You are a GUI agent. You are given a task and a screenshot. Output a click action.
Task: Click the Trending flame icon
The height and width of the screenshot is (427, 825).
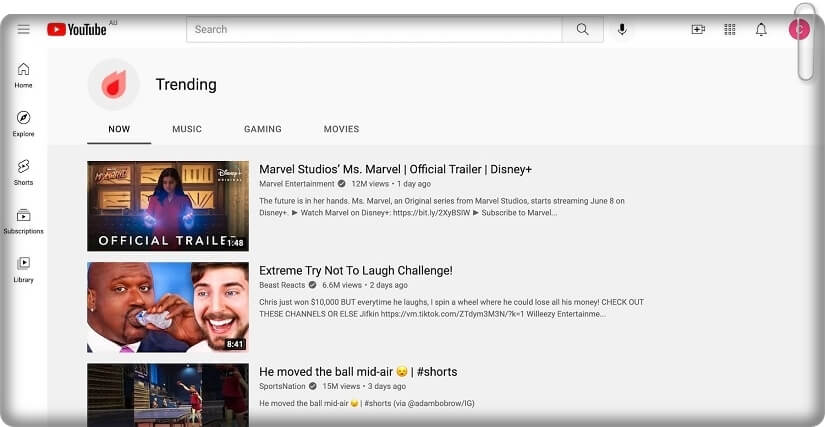click(x=113, y=84)
